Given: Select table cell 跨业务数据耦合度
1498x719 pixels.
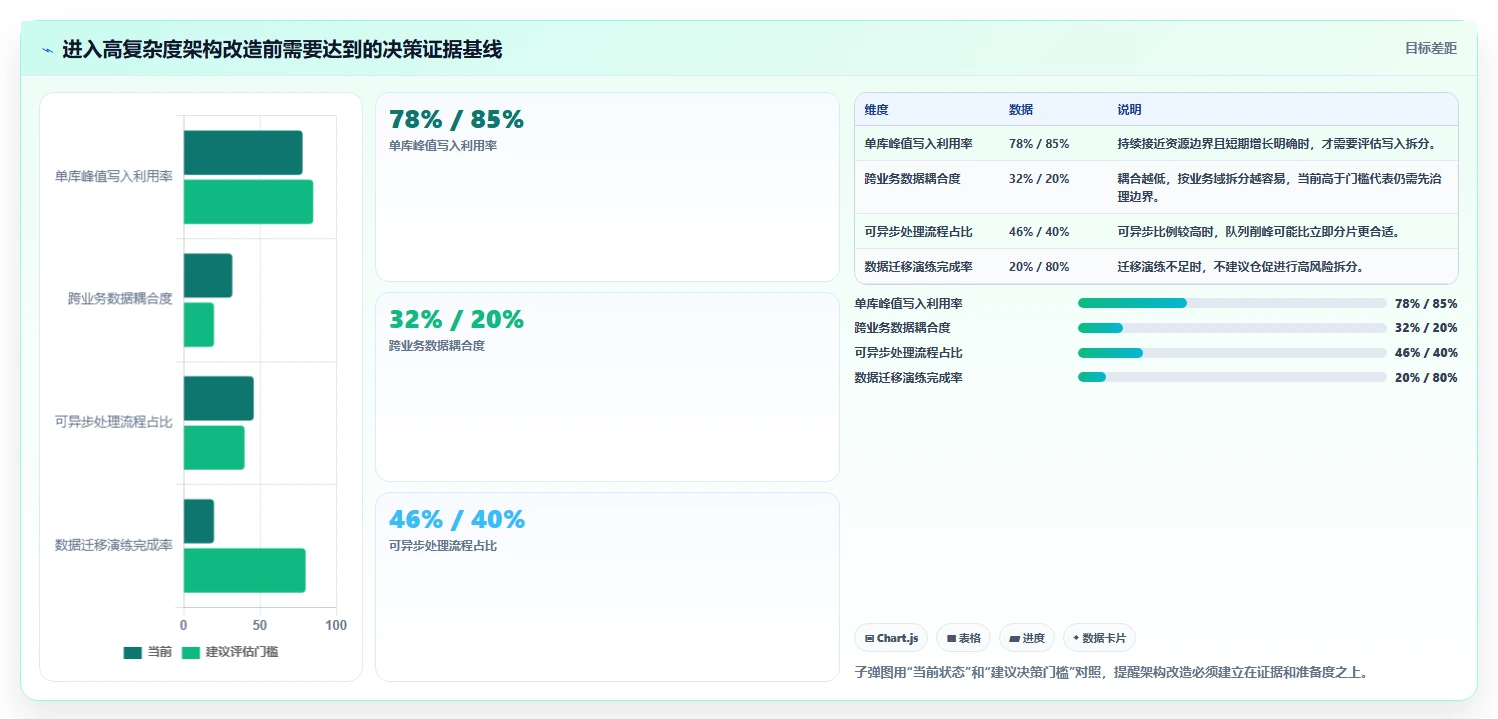Looking at the screenshot, I should click(912, 179).
